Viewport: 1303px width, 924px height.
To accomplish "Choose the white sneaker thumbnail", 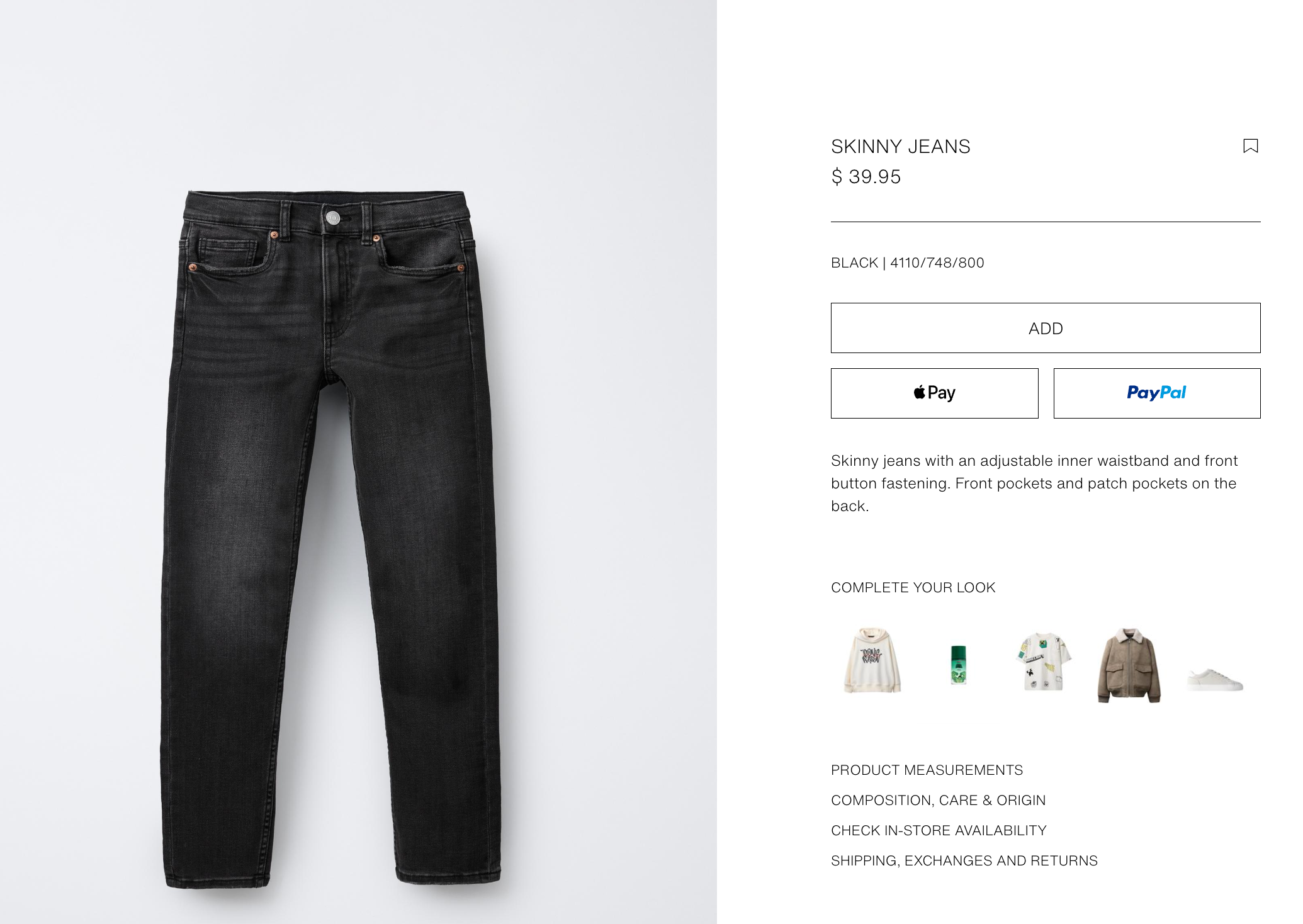I will 1215,680.
